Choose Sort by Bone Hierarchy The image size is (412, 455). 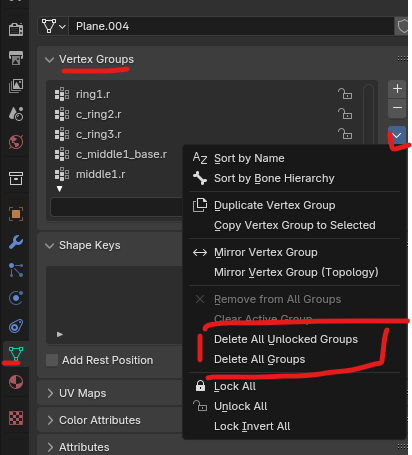click(x=274, y=178)
